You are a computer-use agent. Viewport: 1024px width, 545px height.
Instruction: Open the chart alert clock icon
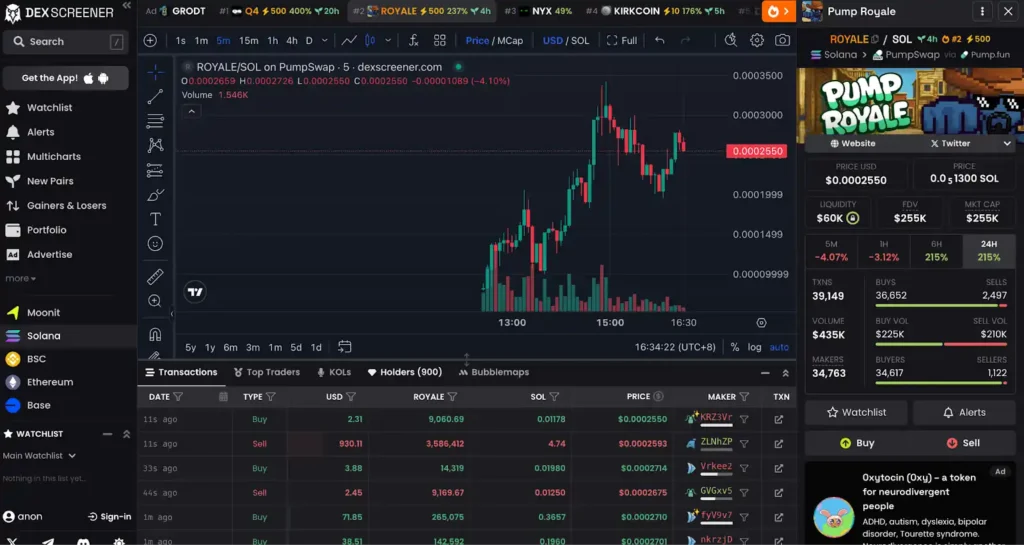click(x=731, y=40)
